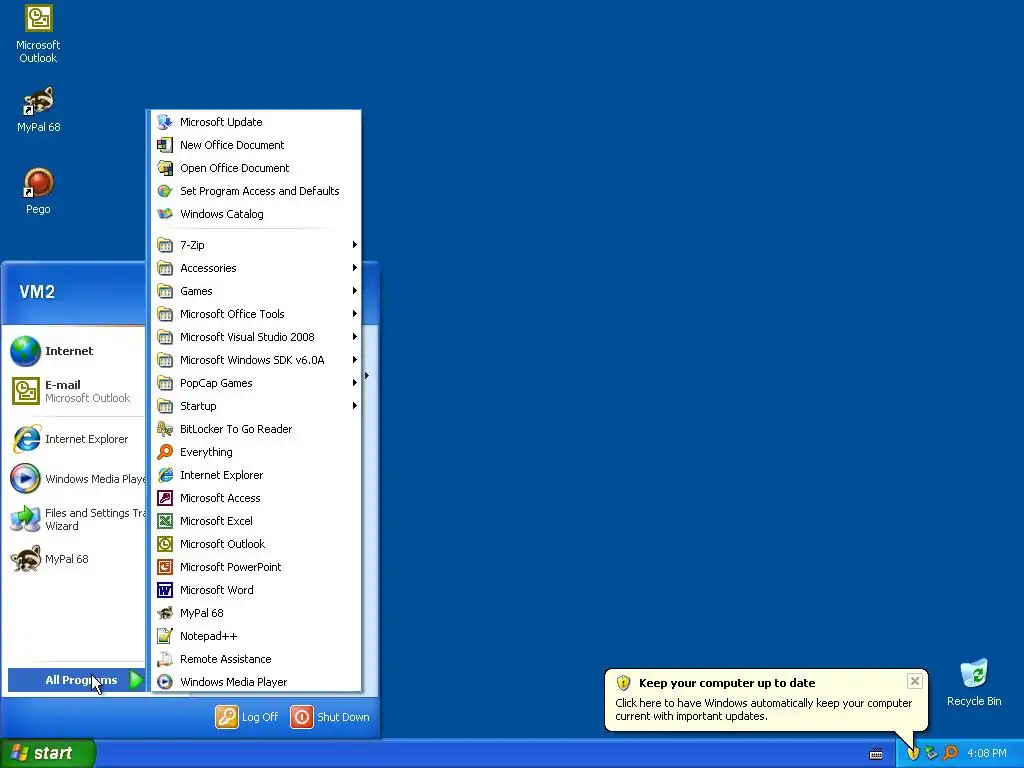The image size is (1024, 768).
Task: Click the Microsoft Visual Studio 2008 label
Action: point(248,337)
